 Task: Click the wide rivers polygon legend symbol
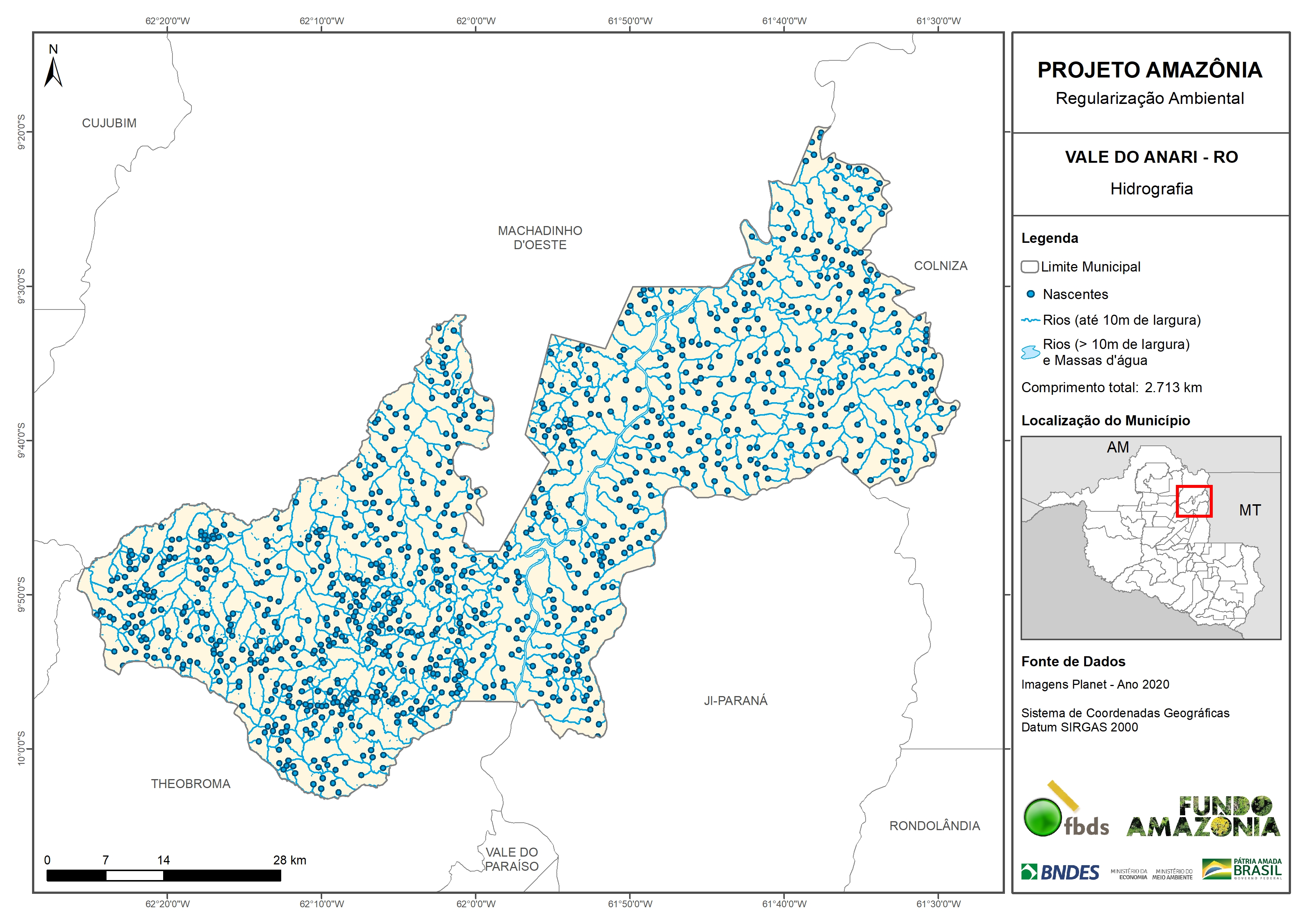pyautogui.click(x=1030, y=352)
